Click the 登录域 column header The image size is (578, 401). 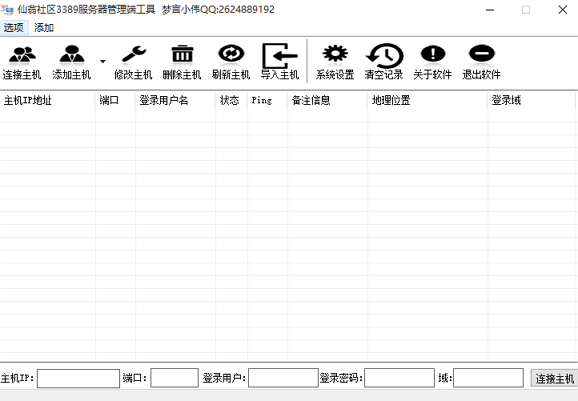point(532,100)
